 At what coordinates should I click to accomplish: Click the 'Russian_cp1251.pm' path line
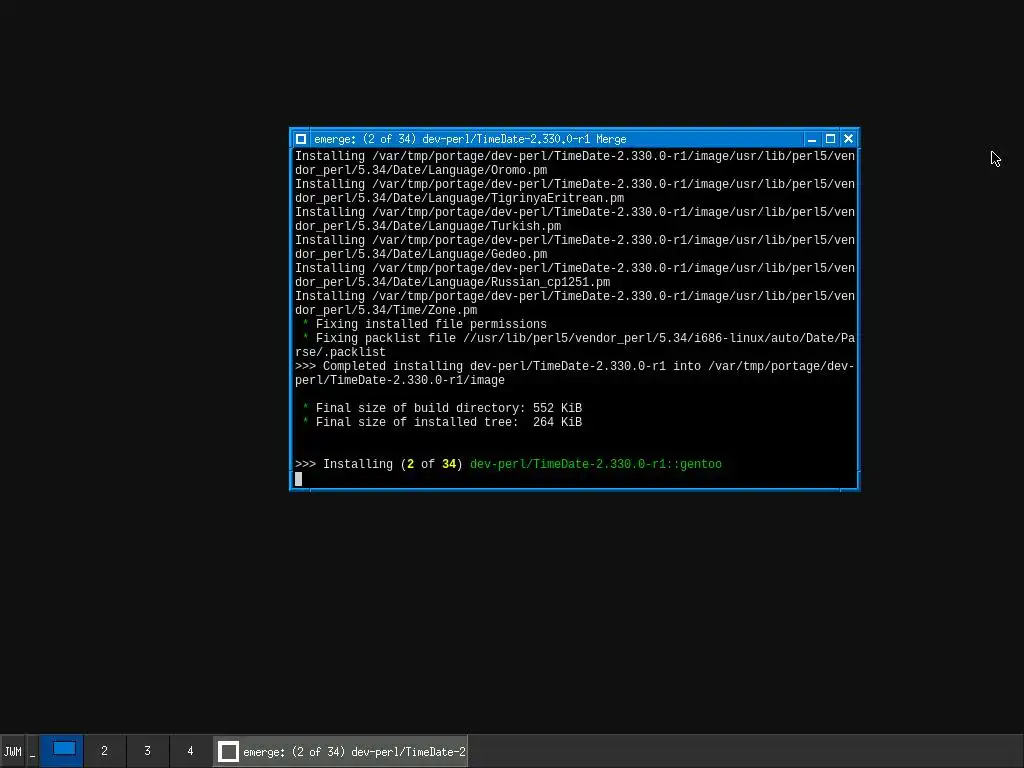453,283
